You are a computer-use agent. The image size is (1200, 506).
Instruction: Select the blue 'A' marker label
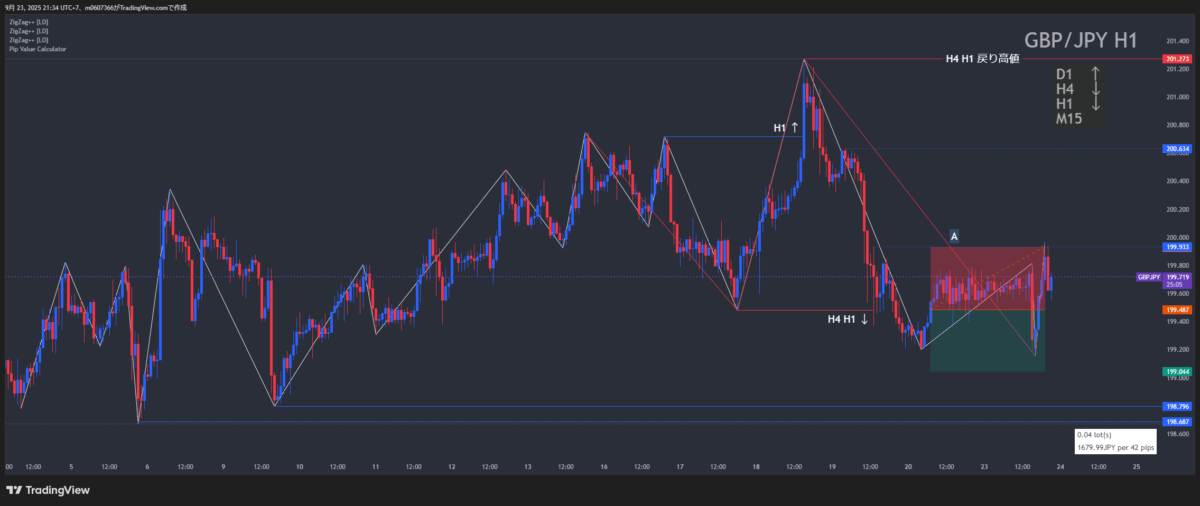pos(954,236)
